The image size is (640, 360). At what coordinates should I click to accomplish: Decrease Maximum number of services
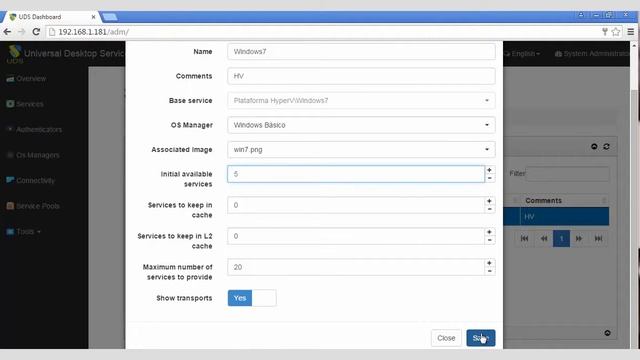pyautogui.click(x=490, y=271)
